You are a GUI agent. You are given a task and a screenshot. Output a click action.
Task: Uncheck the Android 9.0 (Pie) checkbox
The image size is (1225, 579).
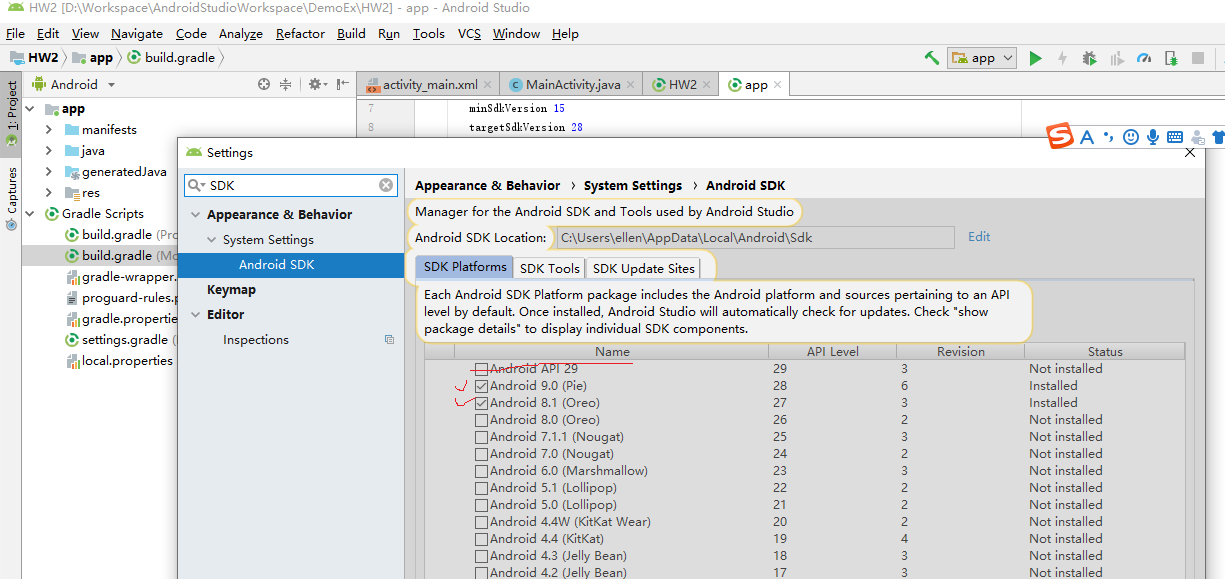[482, 386]
